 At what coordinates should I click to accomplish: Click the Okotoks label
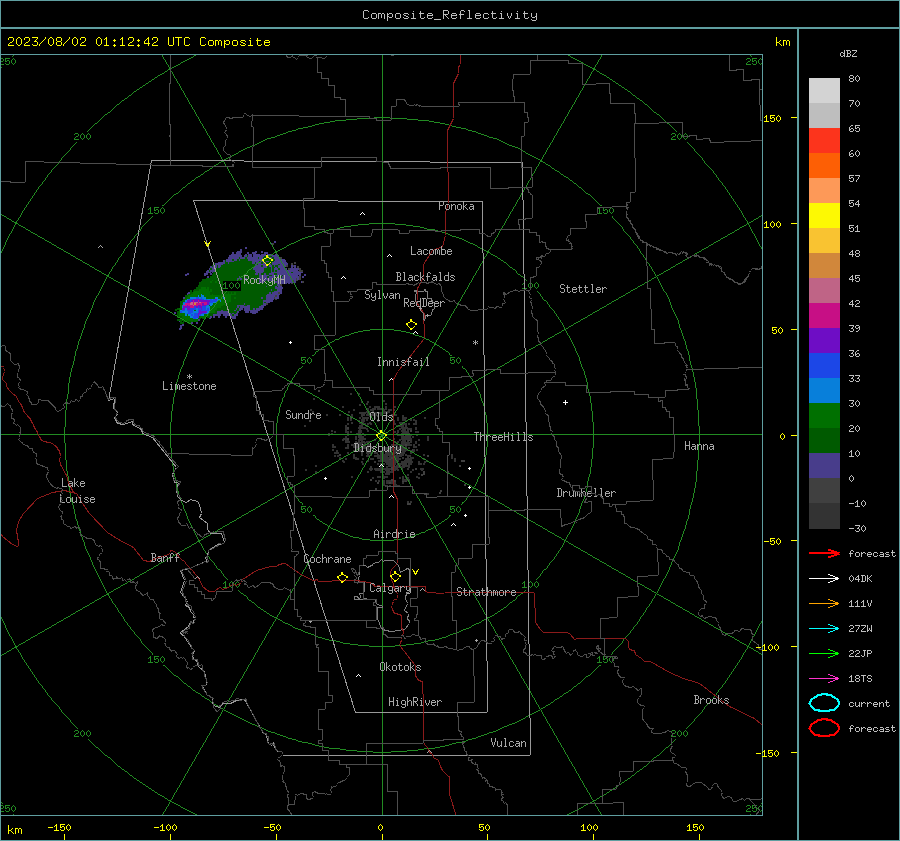point(400,667)
